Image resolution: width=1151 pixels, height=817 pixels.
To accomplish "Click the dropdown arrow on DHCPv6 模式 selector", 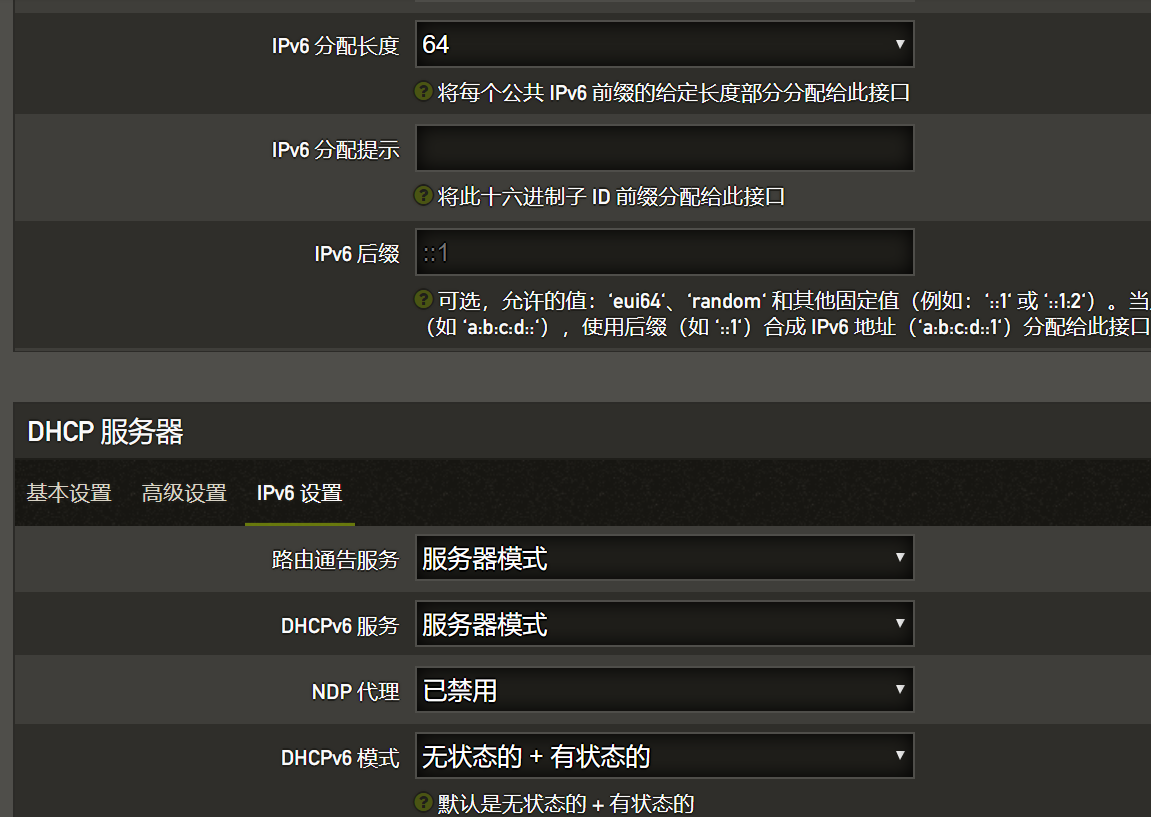I will click(x=898, y=755).
